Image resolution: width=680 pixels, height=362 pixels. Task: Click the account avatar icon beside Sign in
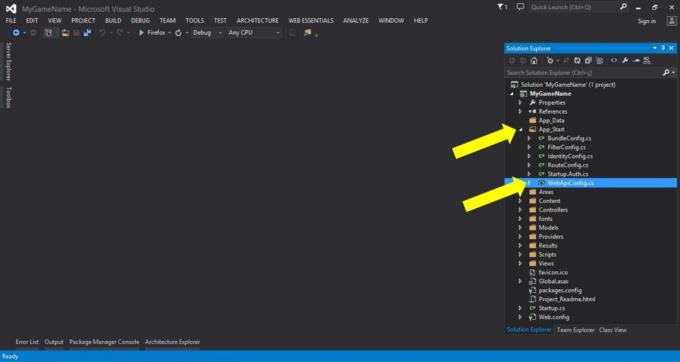(x=671, y=21)
